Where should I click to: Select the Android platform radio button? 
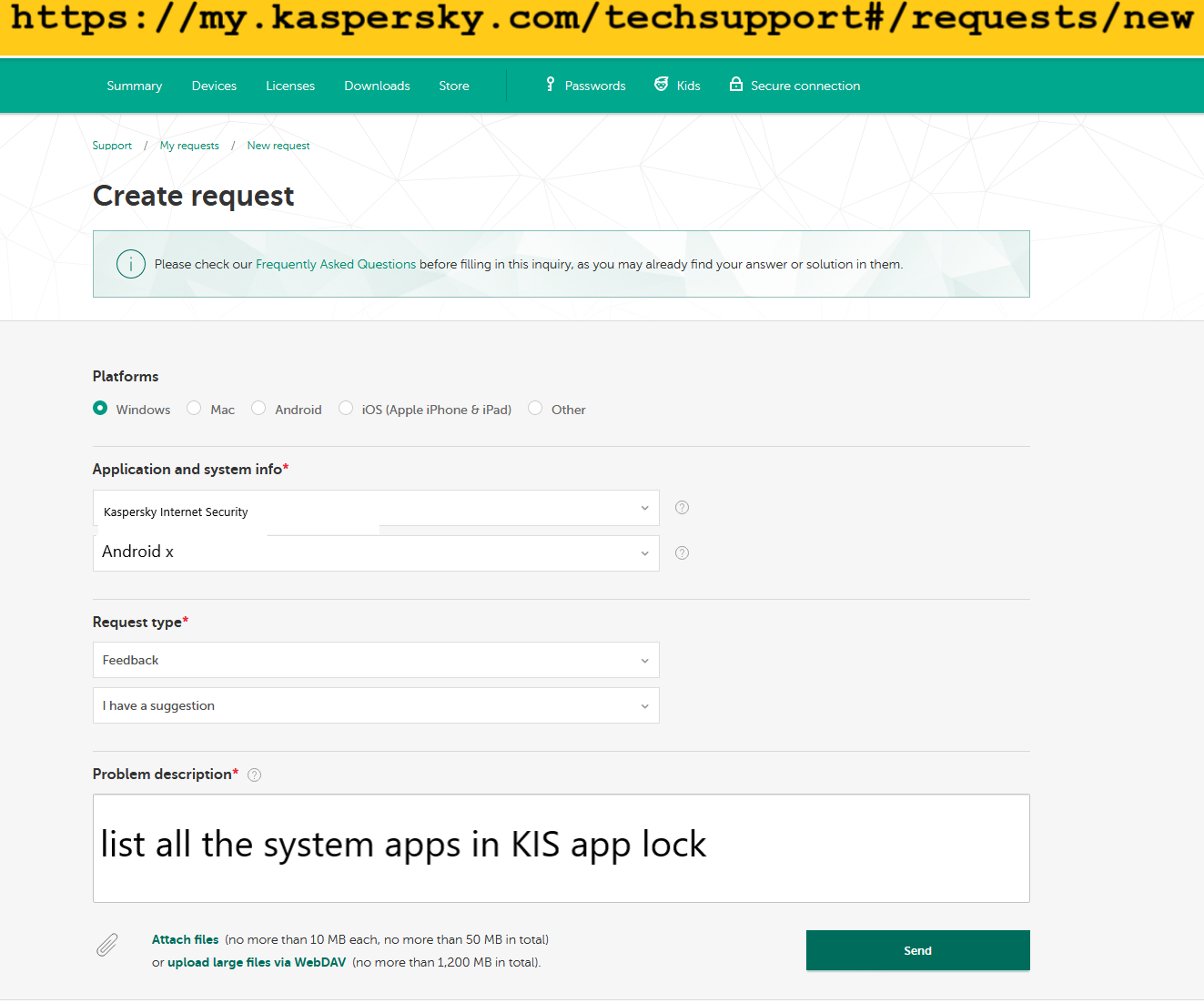(258, 409)
